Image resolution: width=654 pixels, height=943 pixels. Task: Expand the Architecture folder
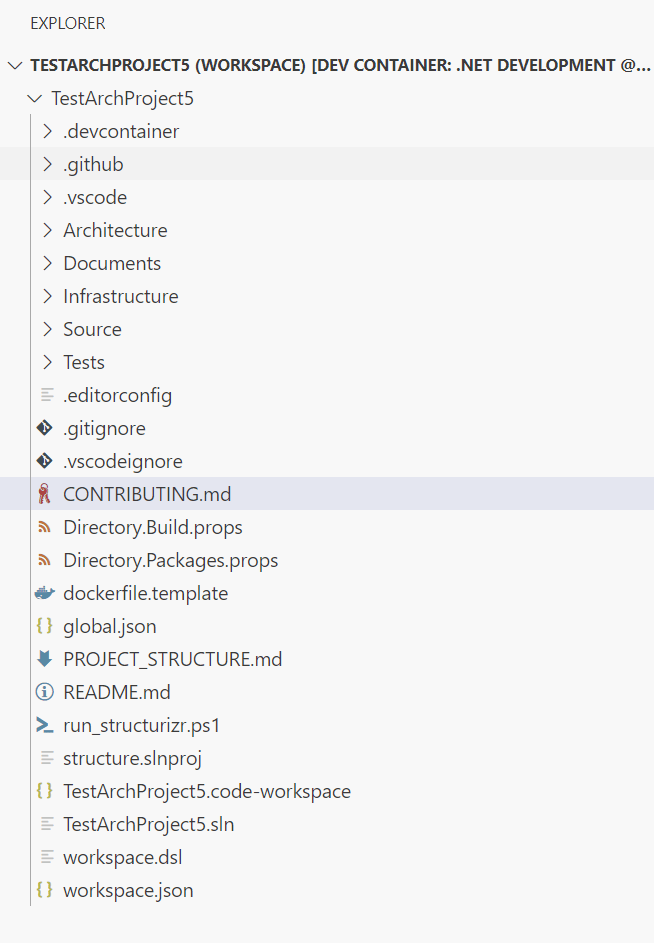tap(114, 230)
